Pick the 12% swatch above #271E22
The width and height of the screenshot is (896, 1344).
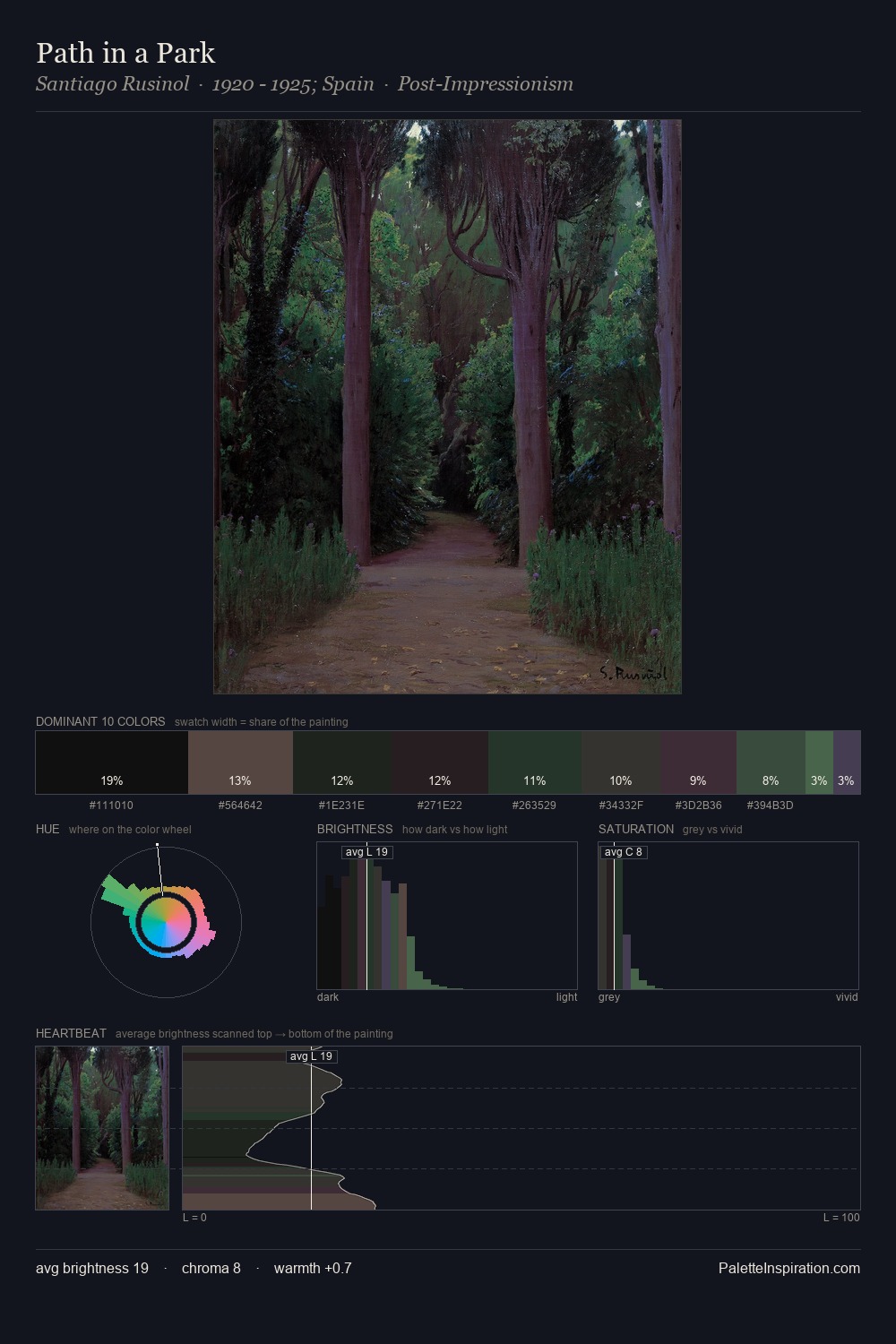439,762
